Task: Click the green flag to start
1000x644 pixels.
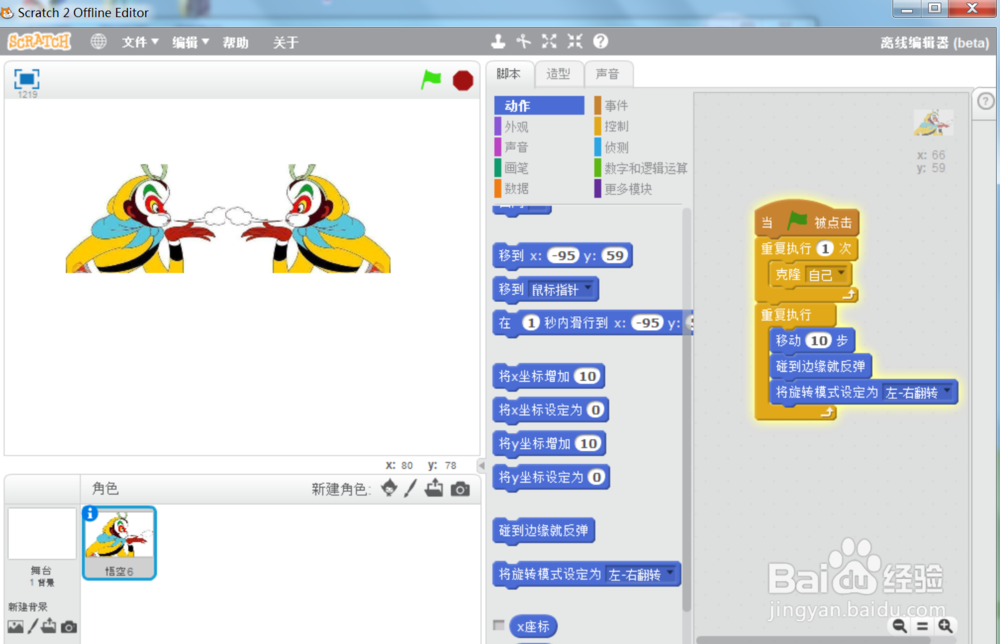Action: pyautogui.click(x=431, y=80)
